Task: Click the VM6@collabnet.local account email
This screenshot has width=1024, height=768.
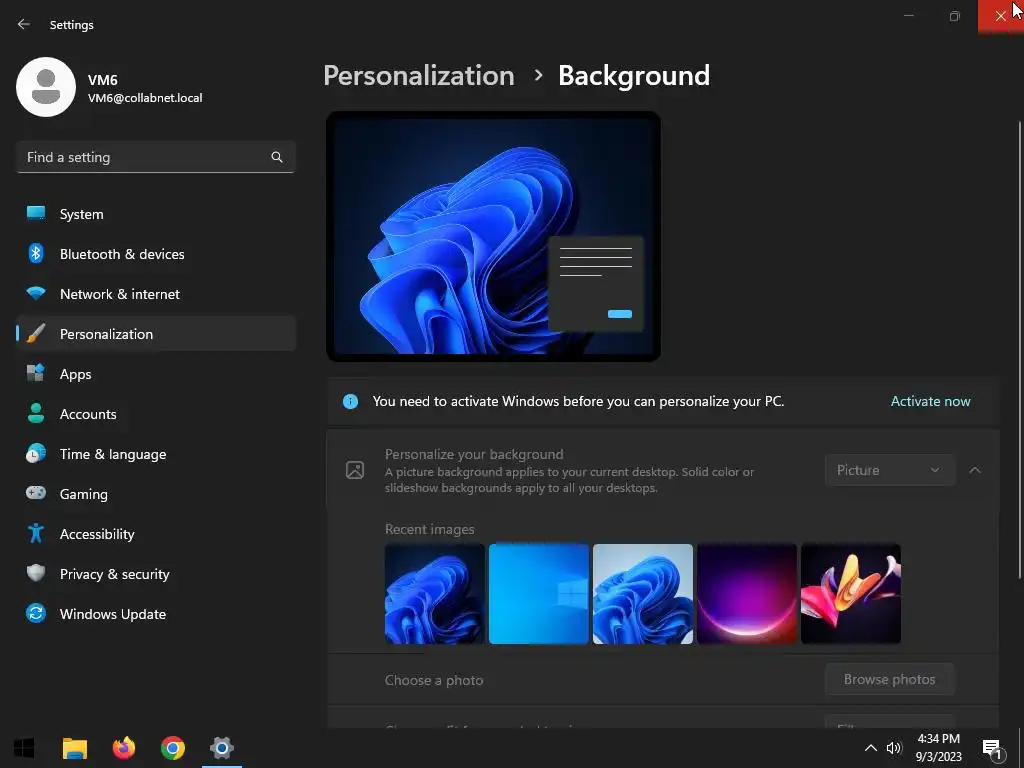Action: click(x=145, y=98)
